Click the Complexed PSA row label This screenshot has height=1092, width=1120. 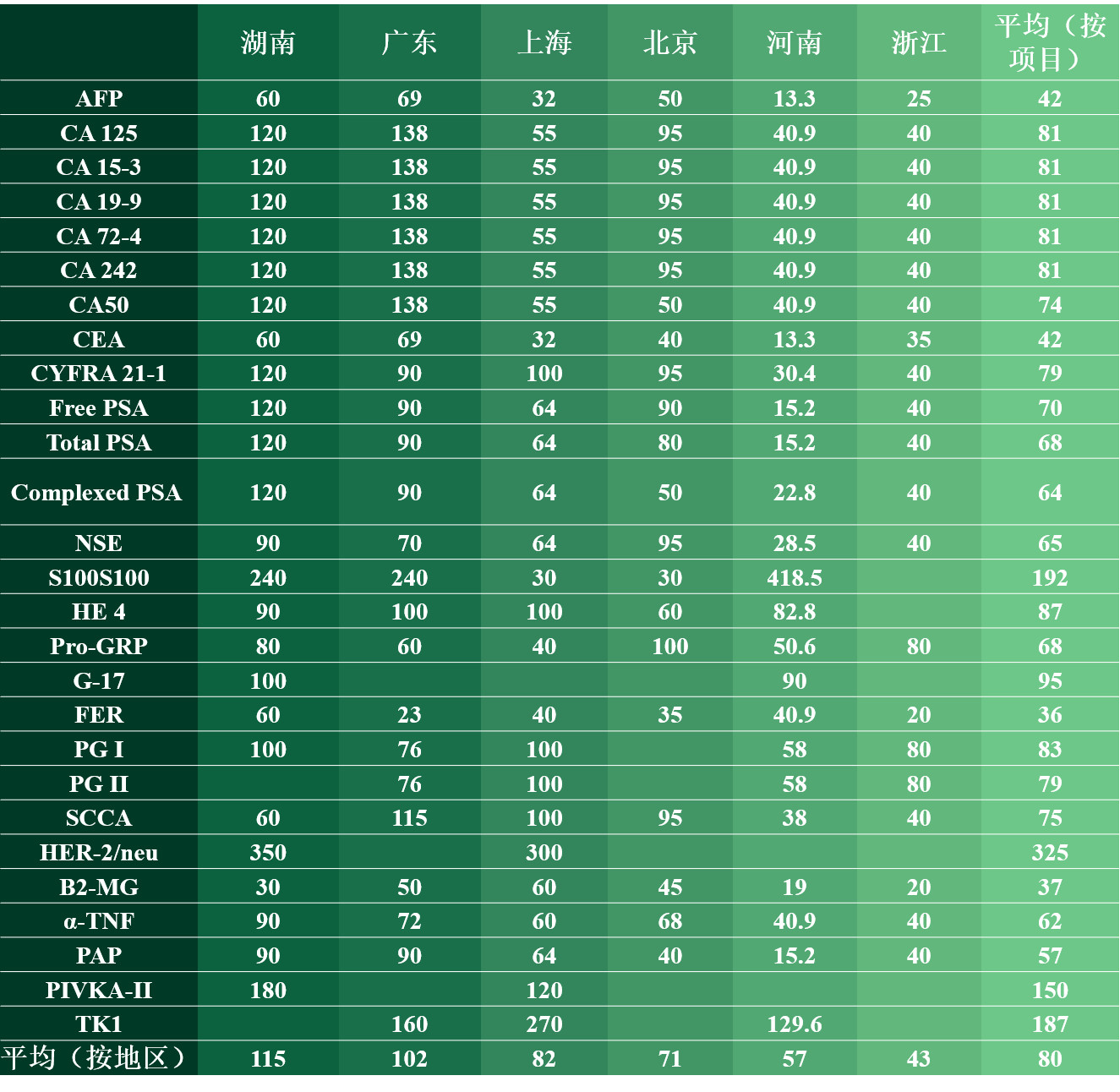point(96,493)
